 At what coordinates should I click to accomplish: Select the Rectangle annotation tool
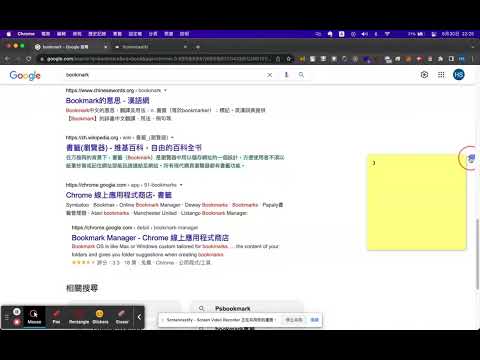[79, 317]
